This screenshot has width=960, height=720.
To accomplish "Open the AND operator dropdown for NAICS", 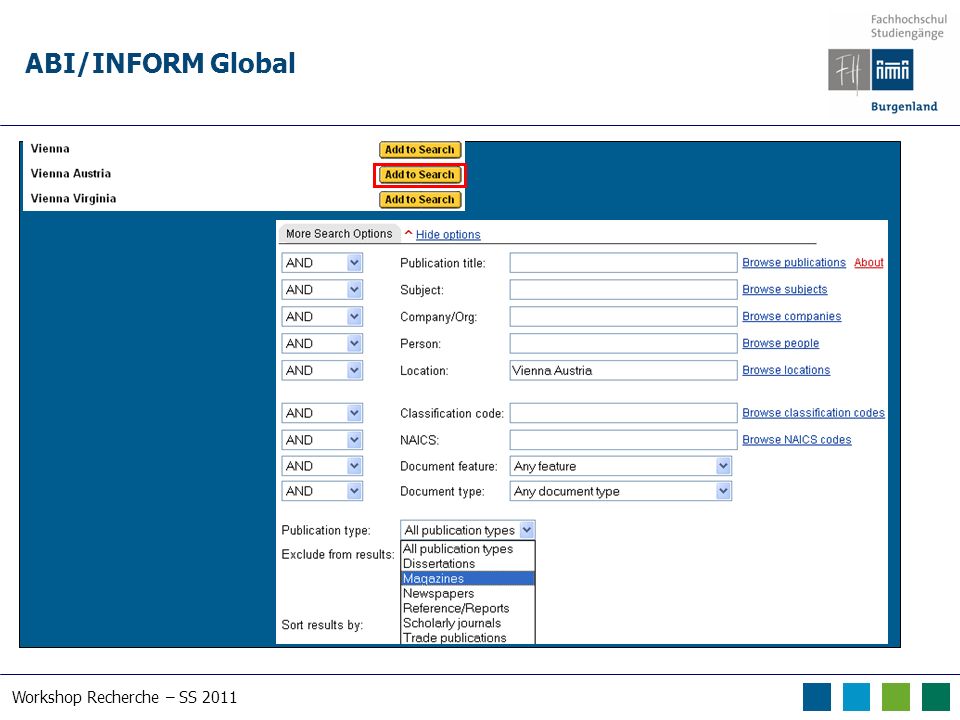I will coord(322,440).
